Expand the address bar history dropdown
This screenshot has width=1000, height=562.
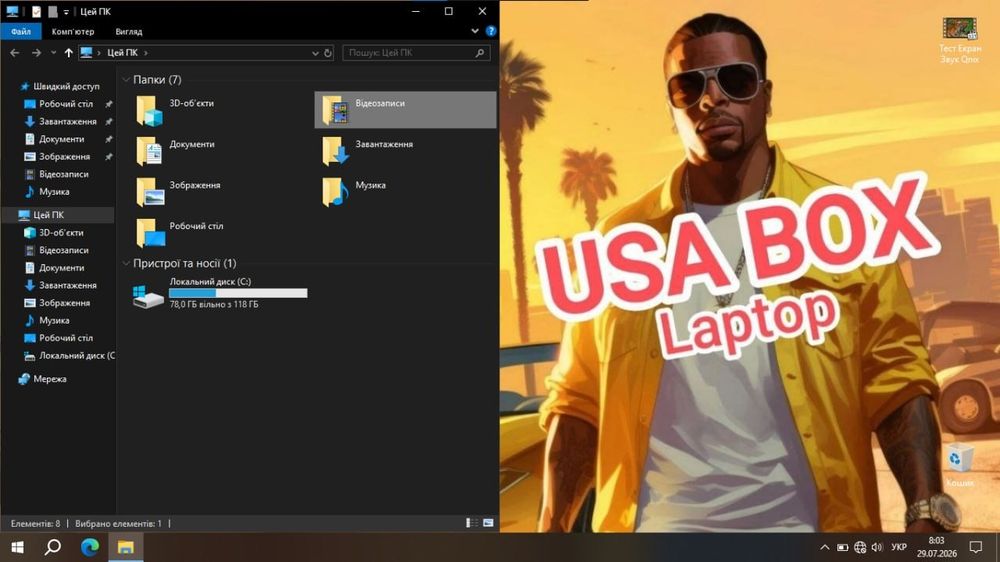coord(315,53)
